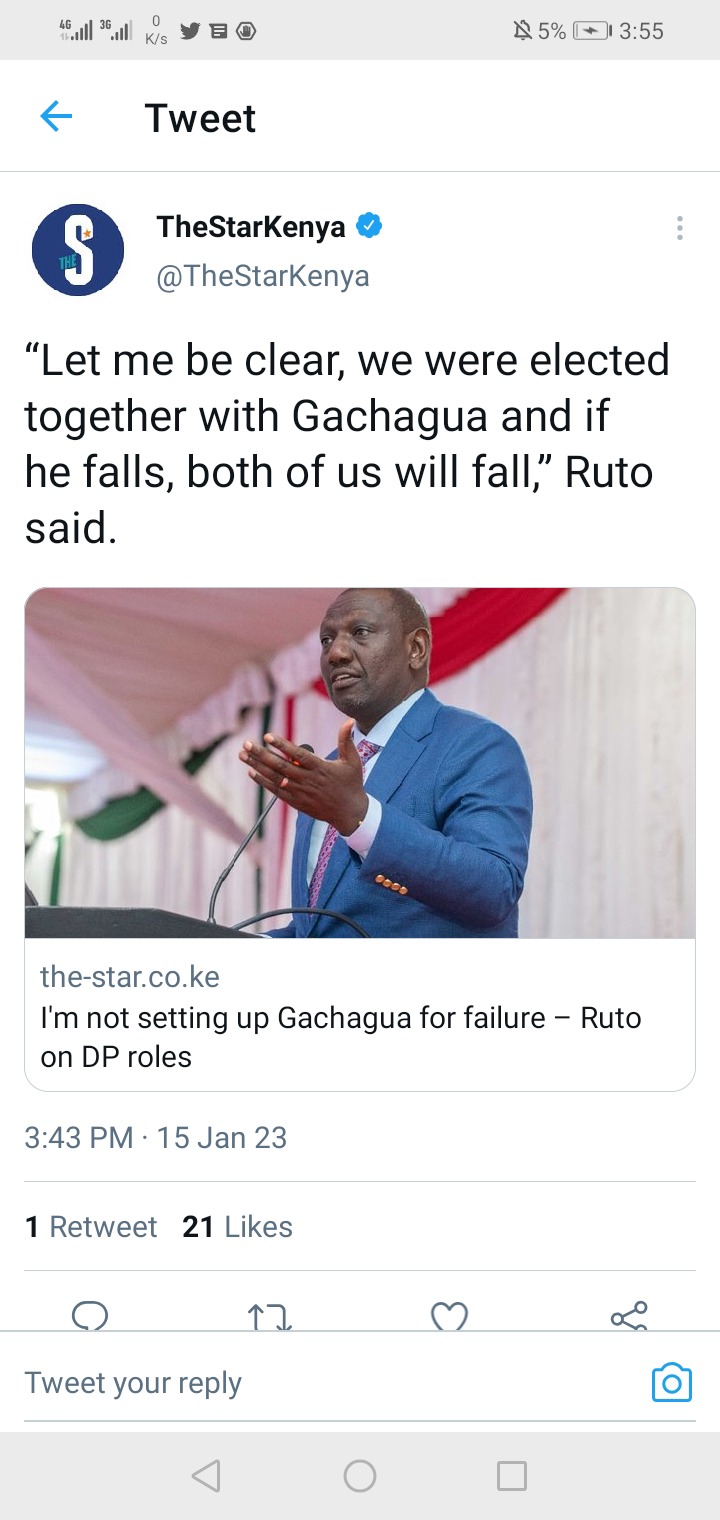The height and width of the screenshot is (1520, 720).
Task: Tap Android home circle button
Action: click(x=360, y=1476)
